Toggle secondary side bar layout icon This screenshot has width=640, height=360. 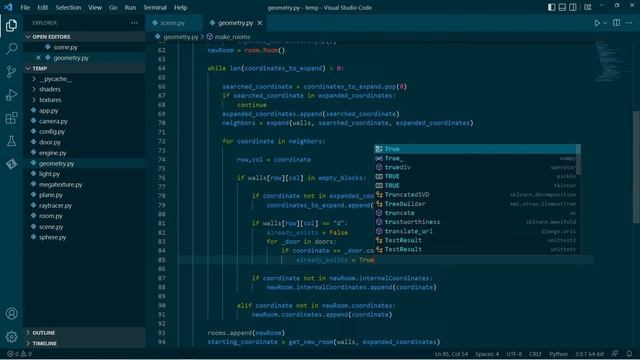(573, 7)
